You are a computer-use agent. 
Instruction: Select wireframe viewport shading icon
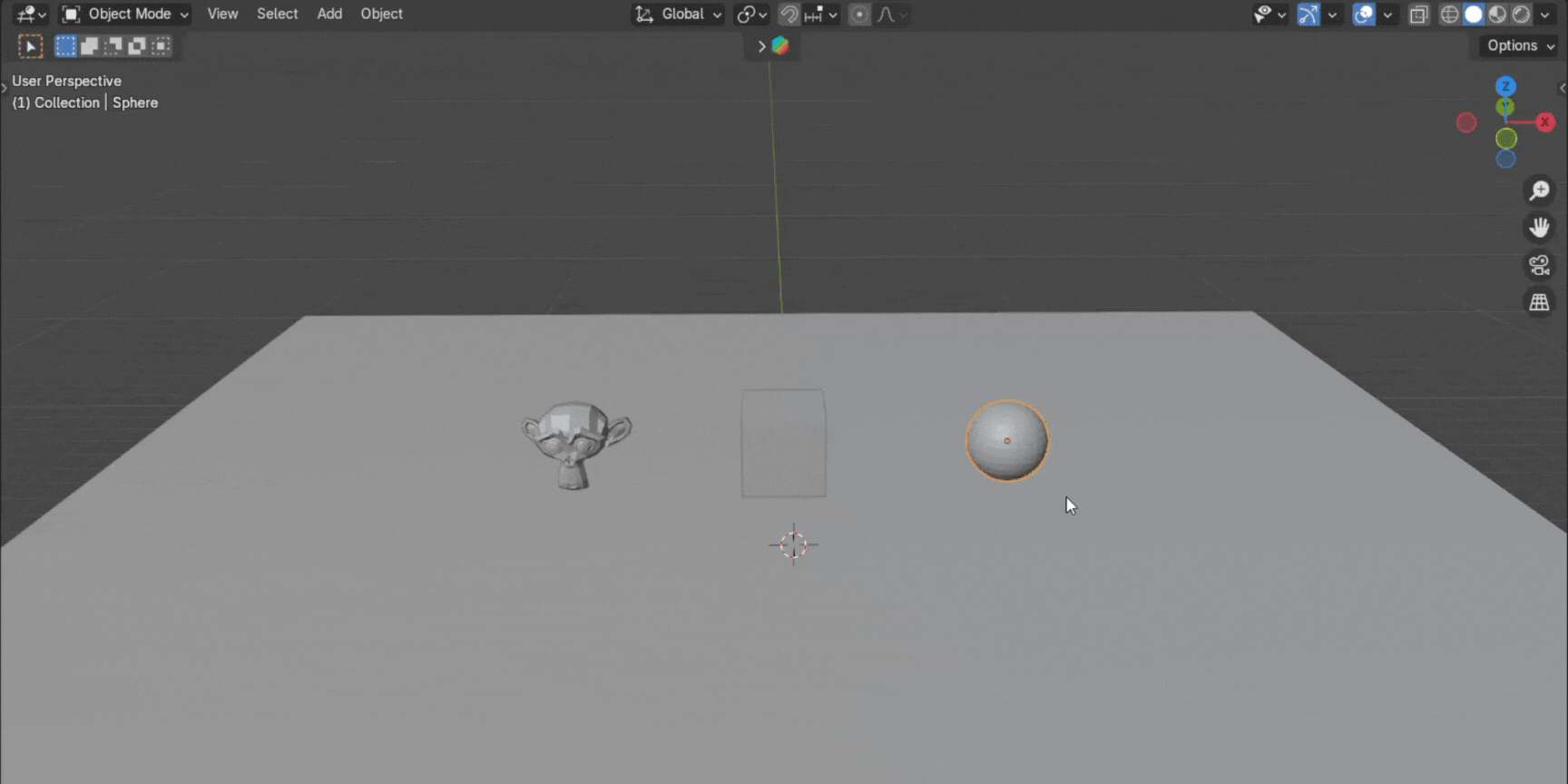tap(1449, 15)
